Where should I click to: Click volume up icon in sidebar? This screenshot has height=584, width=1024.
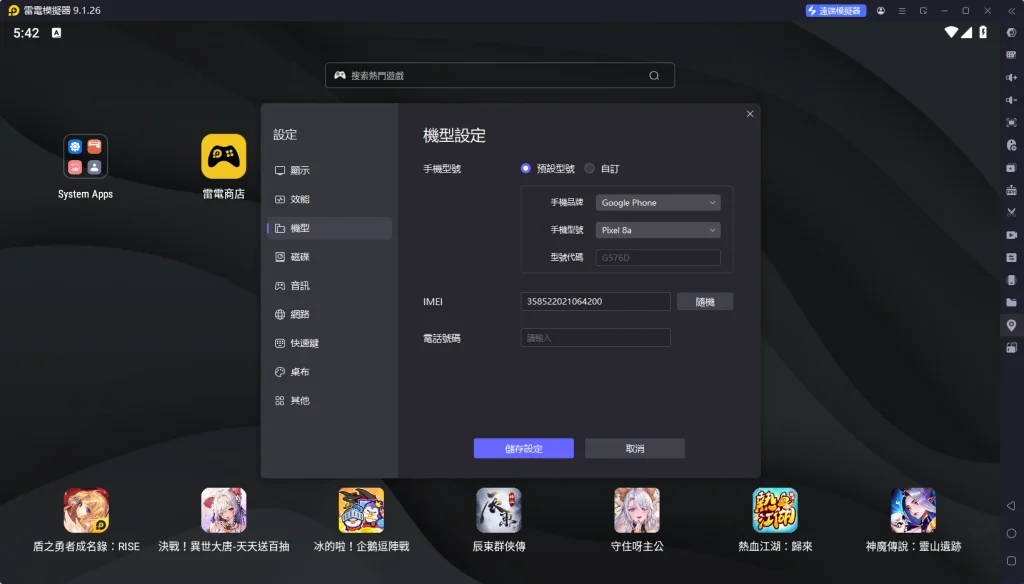[x=1012, y=77]
